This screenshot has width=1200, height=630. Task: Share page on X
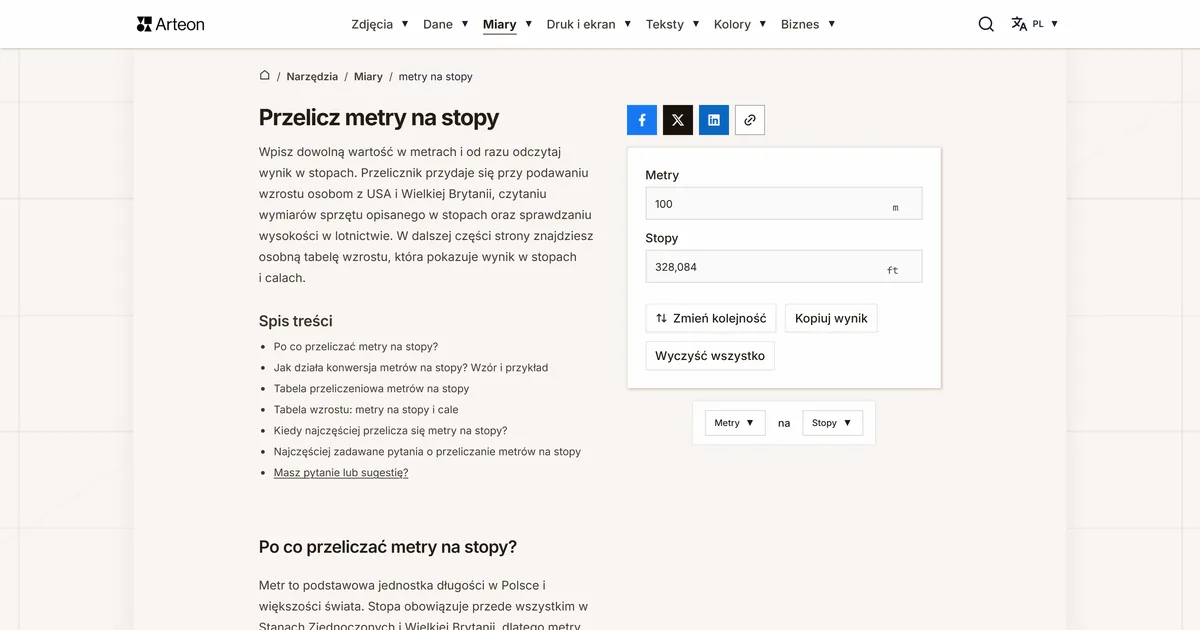pyautogui.click(x=678, y=120)
